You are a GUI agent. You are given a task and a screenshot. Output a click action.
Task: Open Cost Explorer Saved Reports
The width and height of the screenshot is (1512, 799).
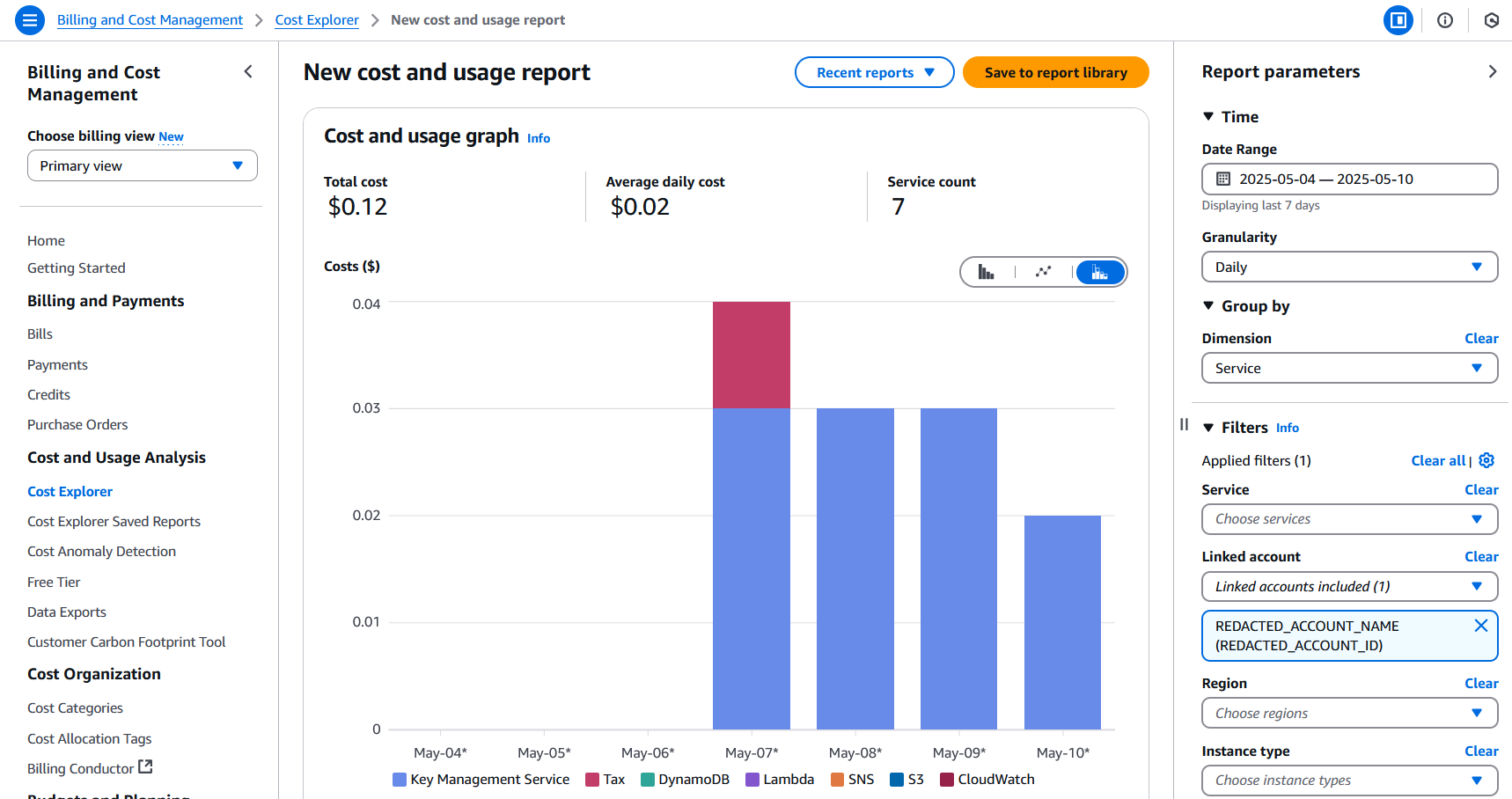[x=114, y=521]
